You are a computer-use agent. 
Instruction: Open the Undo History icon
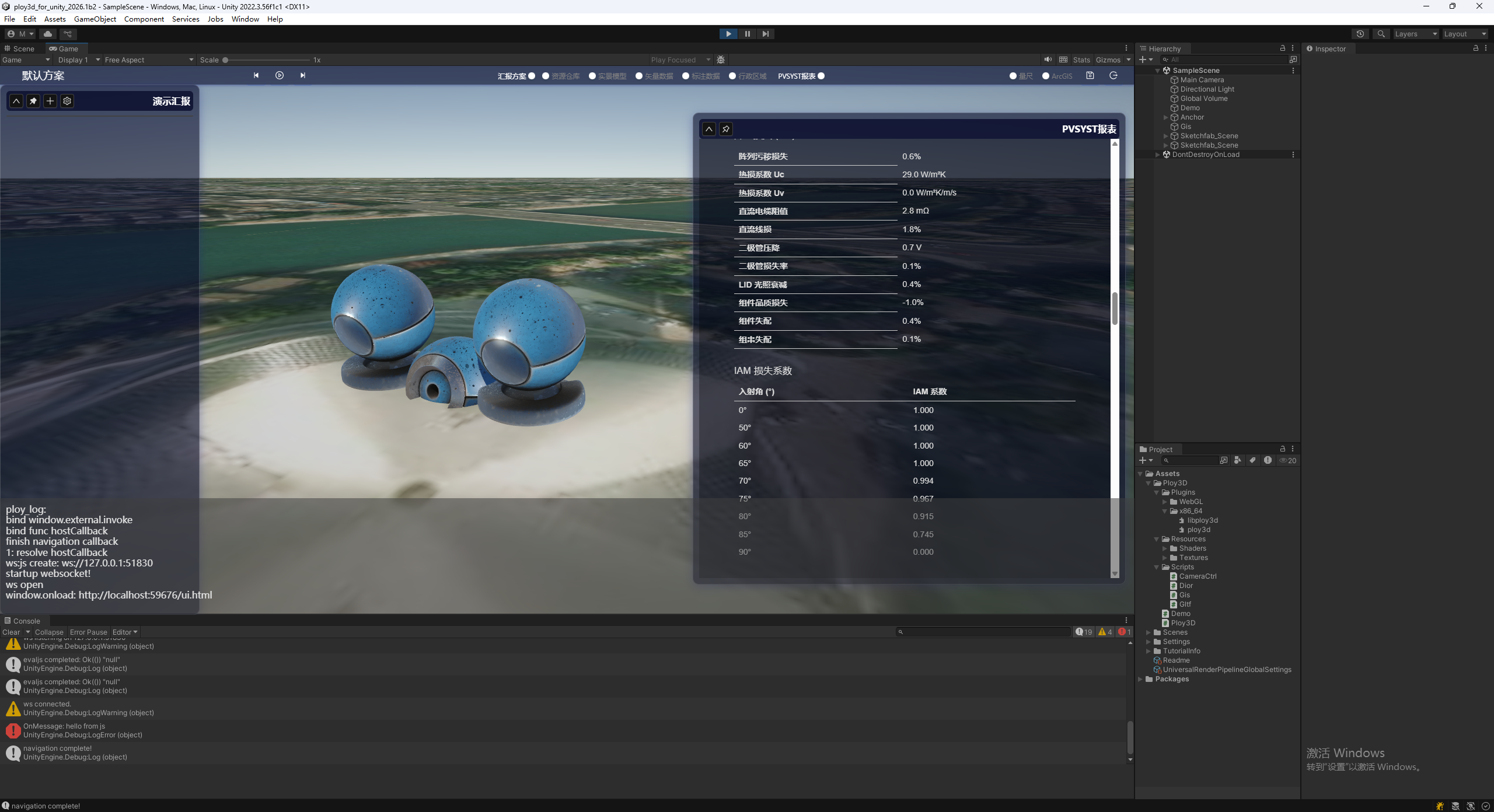click(1360, 34)
